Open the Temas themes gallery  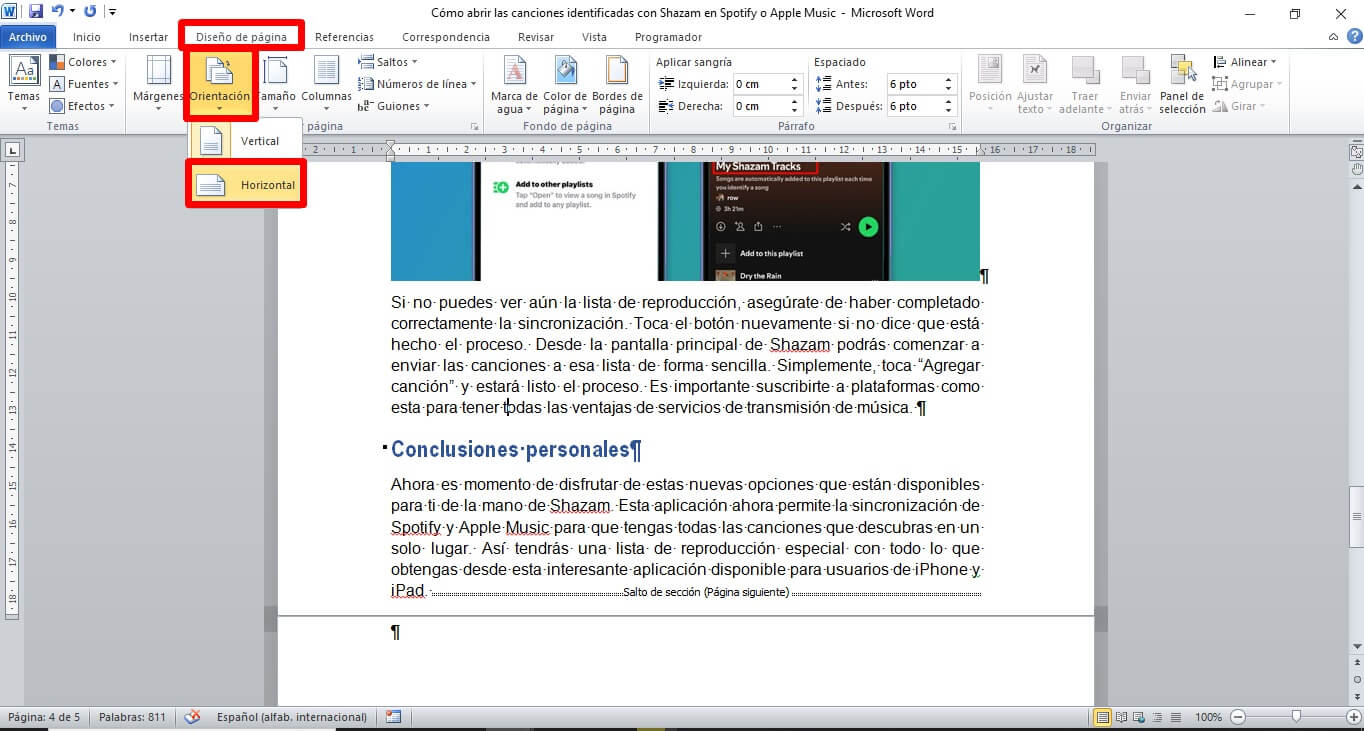[24, 84]
